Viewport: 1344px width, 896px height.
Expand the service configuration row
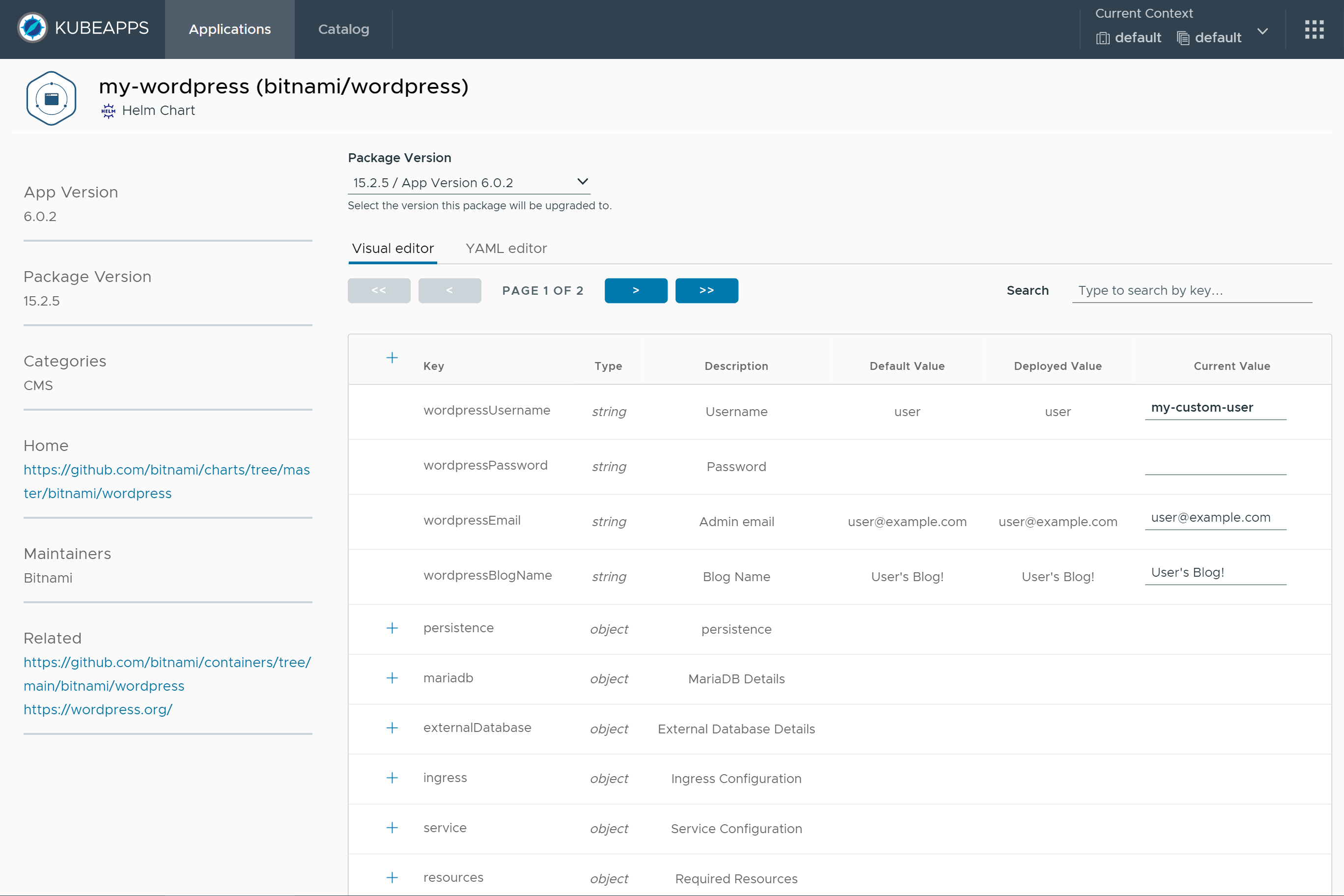[x=392, y=828]
